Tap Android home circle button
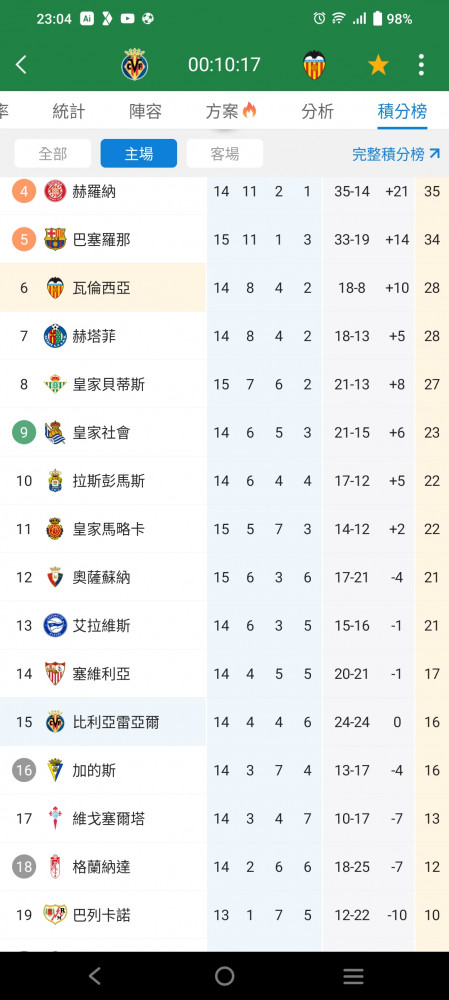 [224, 976]
